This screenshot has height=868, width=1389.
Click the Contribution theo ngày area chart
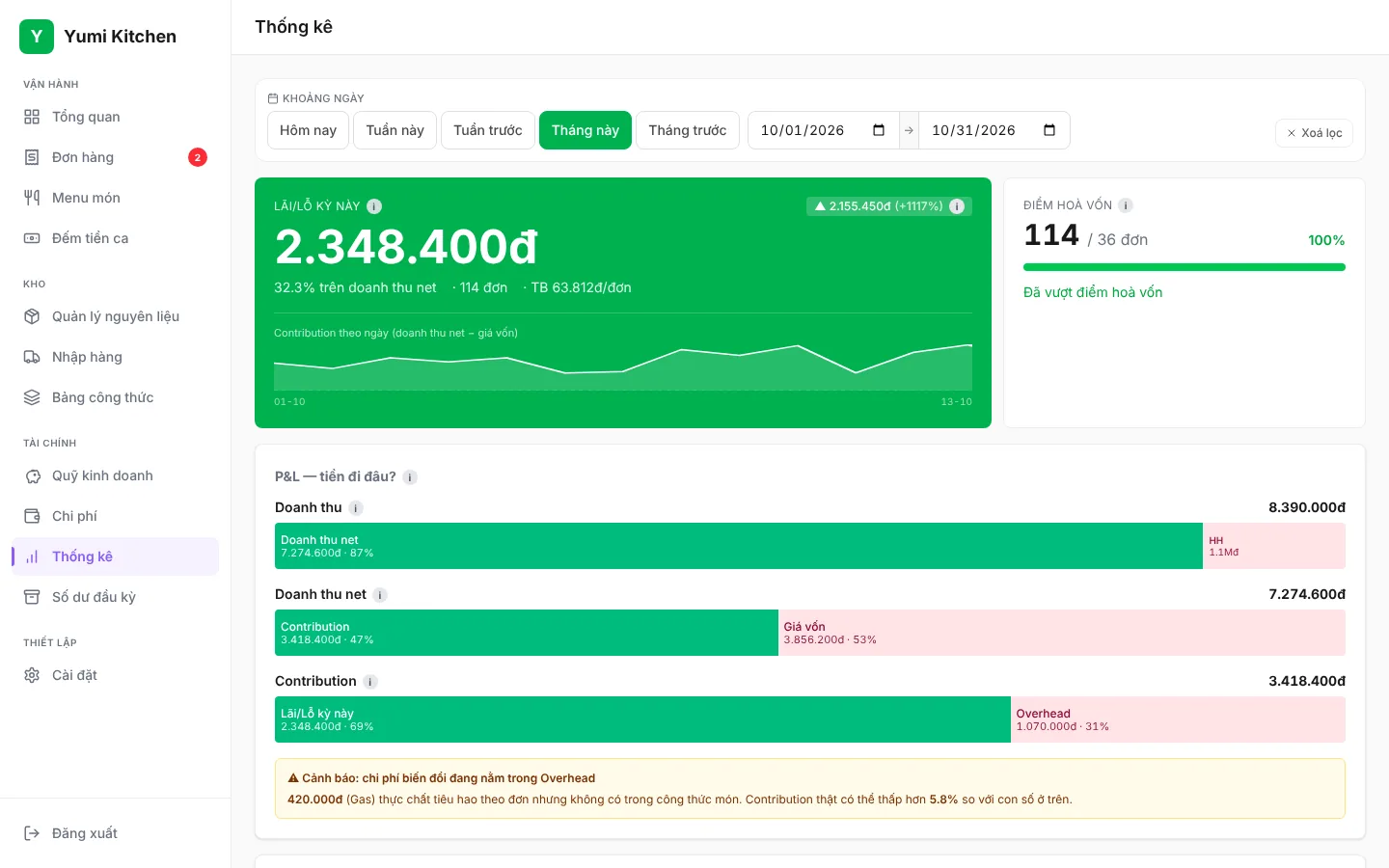(623, 367)
